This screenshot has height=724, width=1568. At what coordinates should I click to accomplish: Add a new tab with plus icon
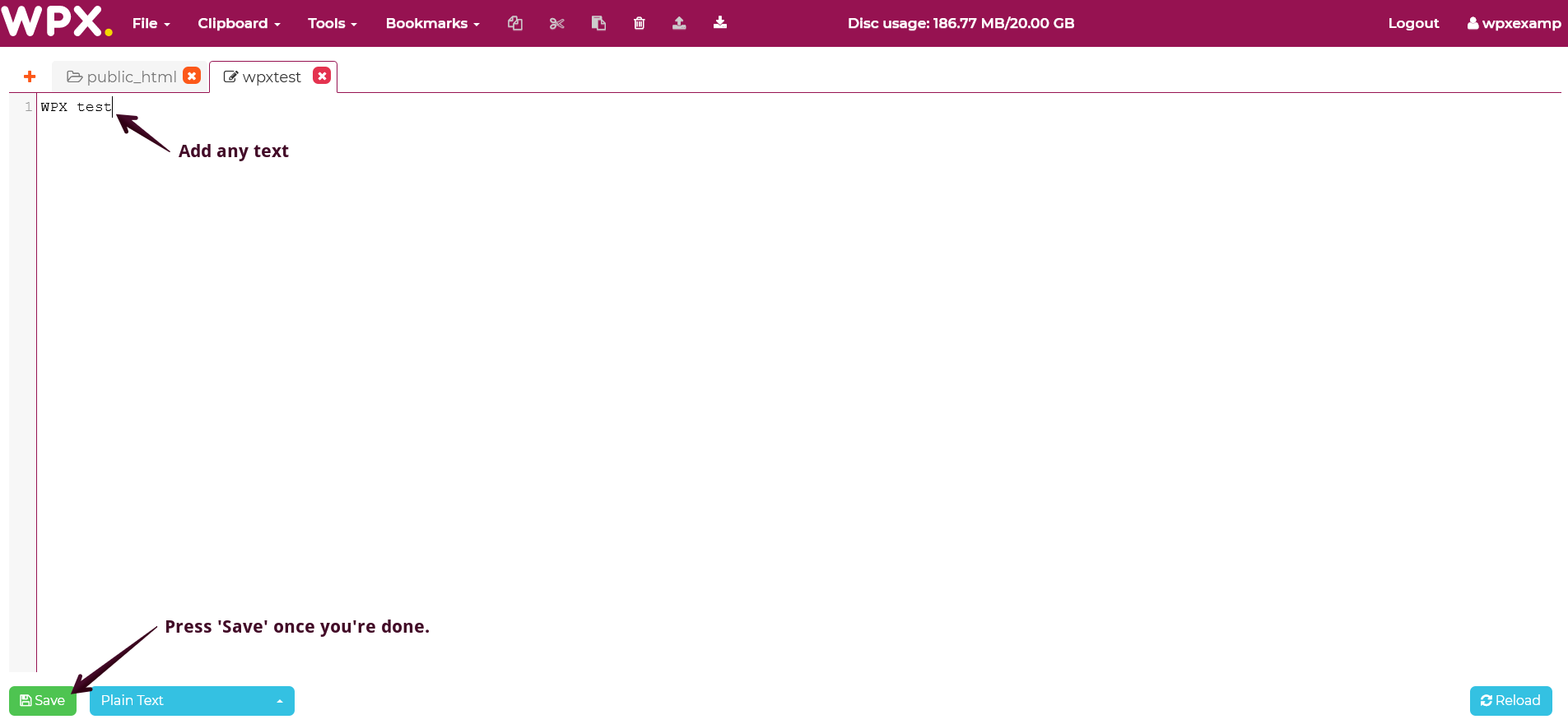click(30, 77)
